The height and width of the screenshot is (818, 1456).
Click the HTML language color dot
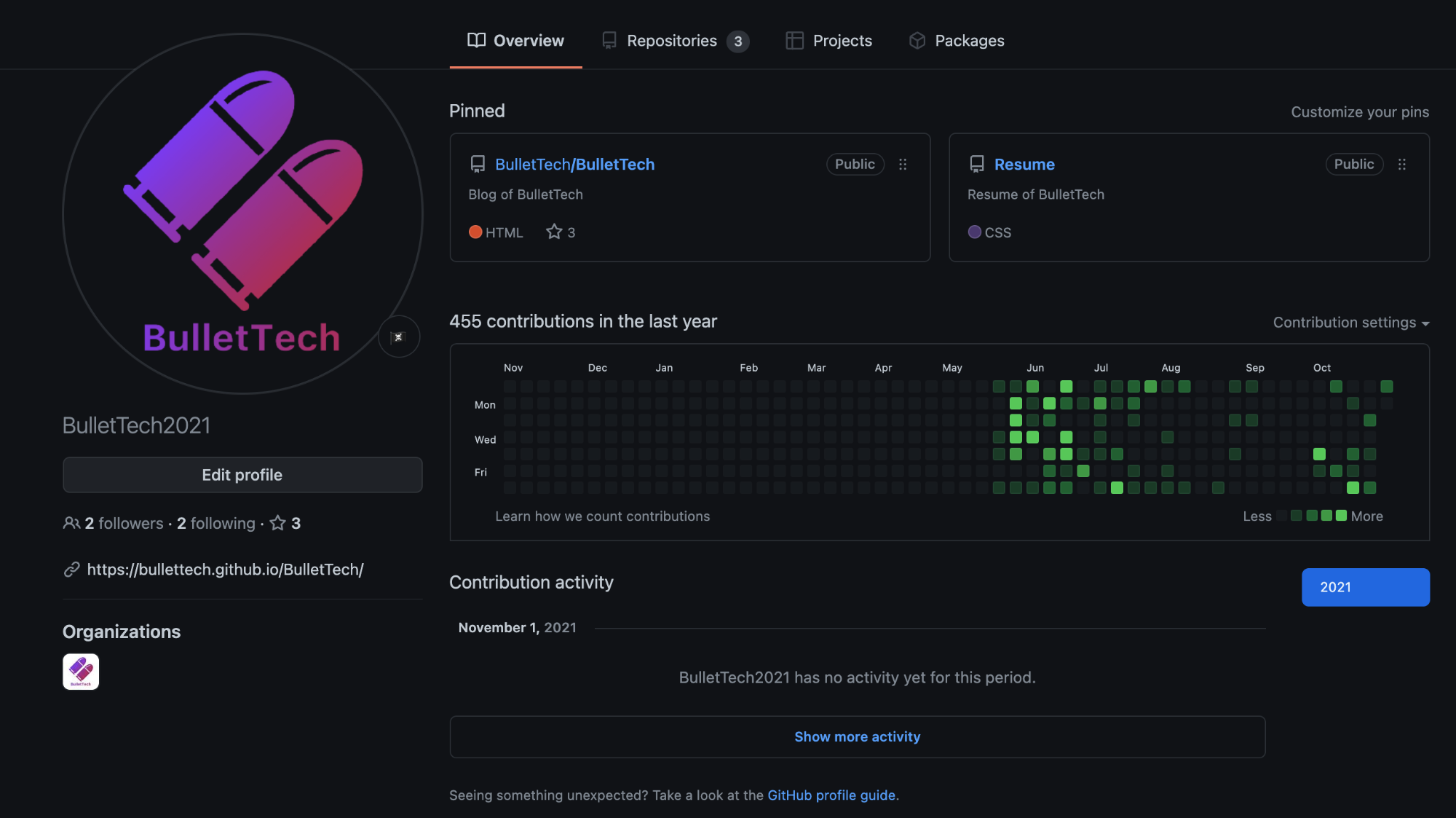pos(475,232)
